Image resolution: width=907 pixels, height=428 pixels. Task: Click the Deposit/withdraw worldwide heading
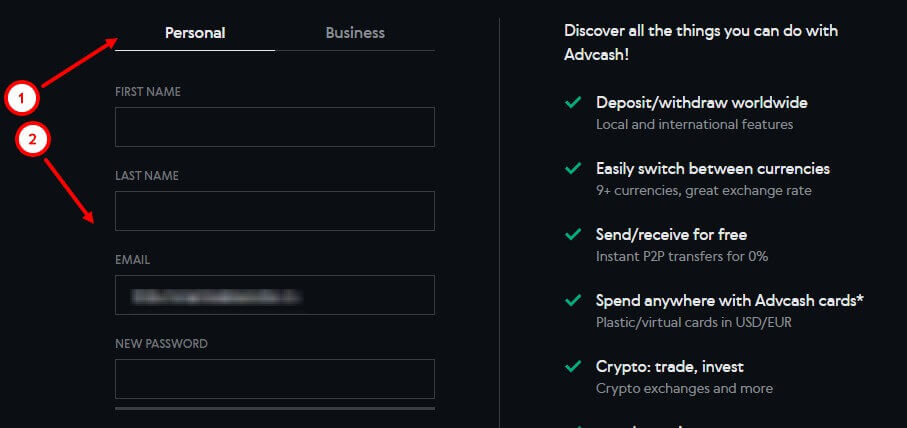click(701, 103)
